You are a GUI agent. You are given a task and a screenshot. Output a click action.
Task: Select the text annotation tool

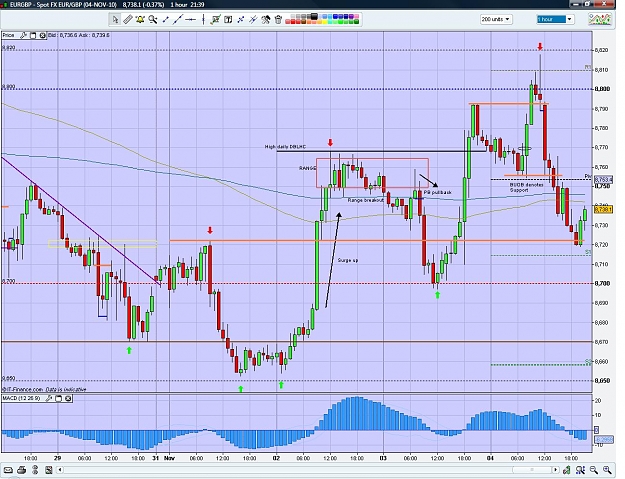click(228, 19)
